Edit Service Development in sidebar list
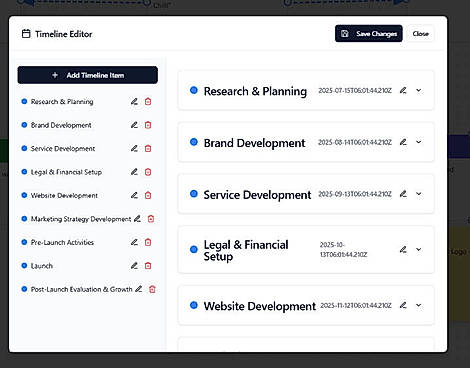This screenshot has height=368, width=470. 134,148
